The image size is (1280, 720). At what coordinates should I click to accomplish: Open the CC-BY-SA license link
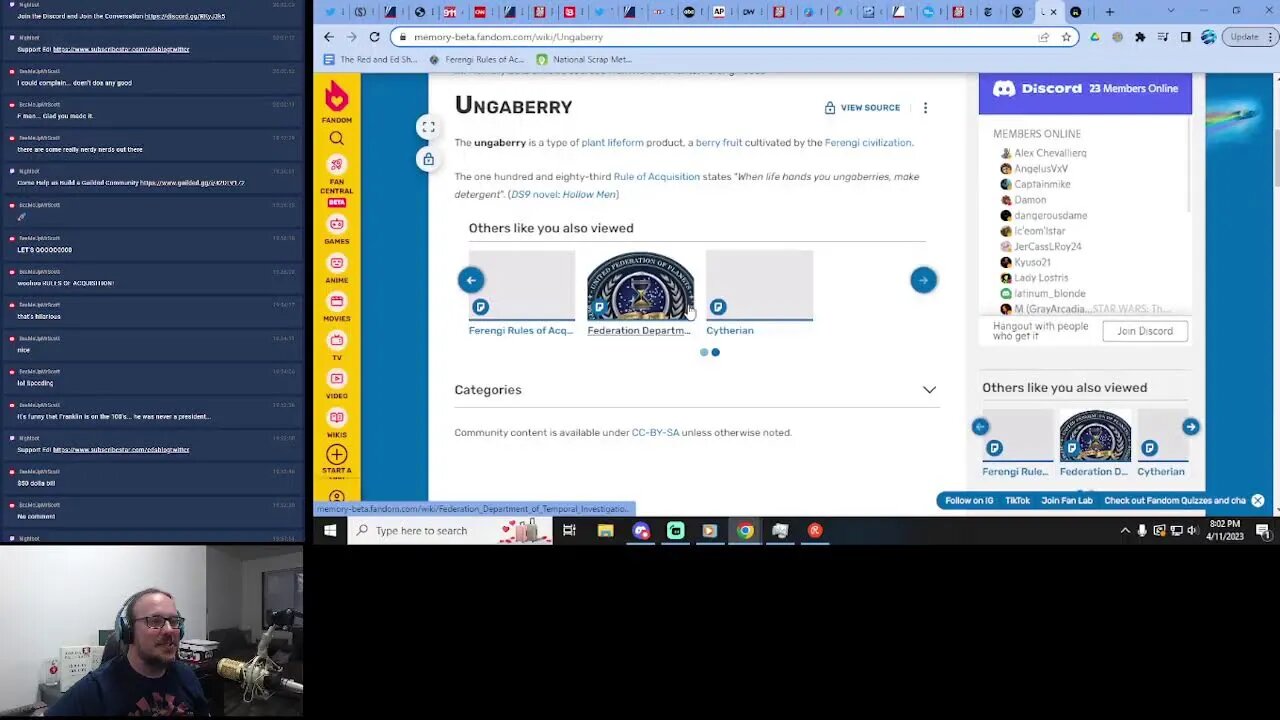655,433
